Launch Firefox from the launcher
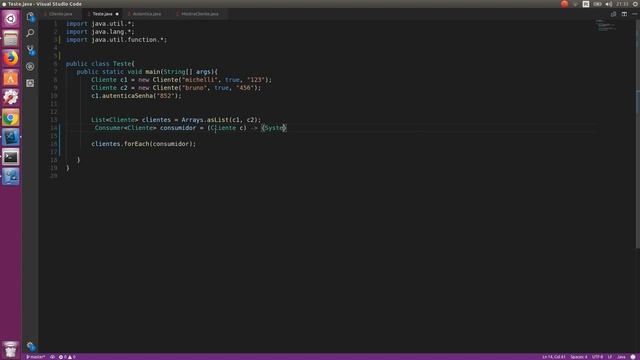 tap(11, 58)
